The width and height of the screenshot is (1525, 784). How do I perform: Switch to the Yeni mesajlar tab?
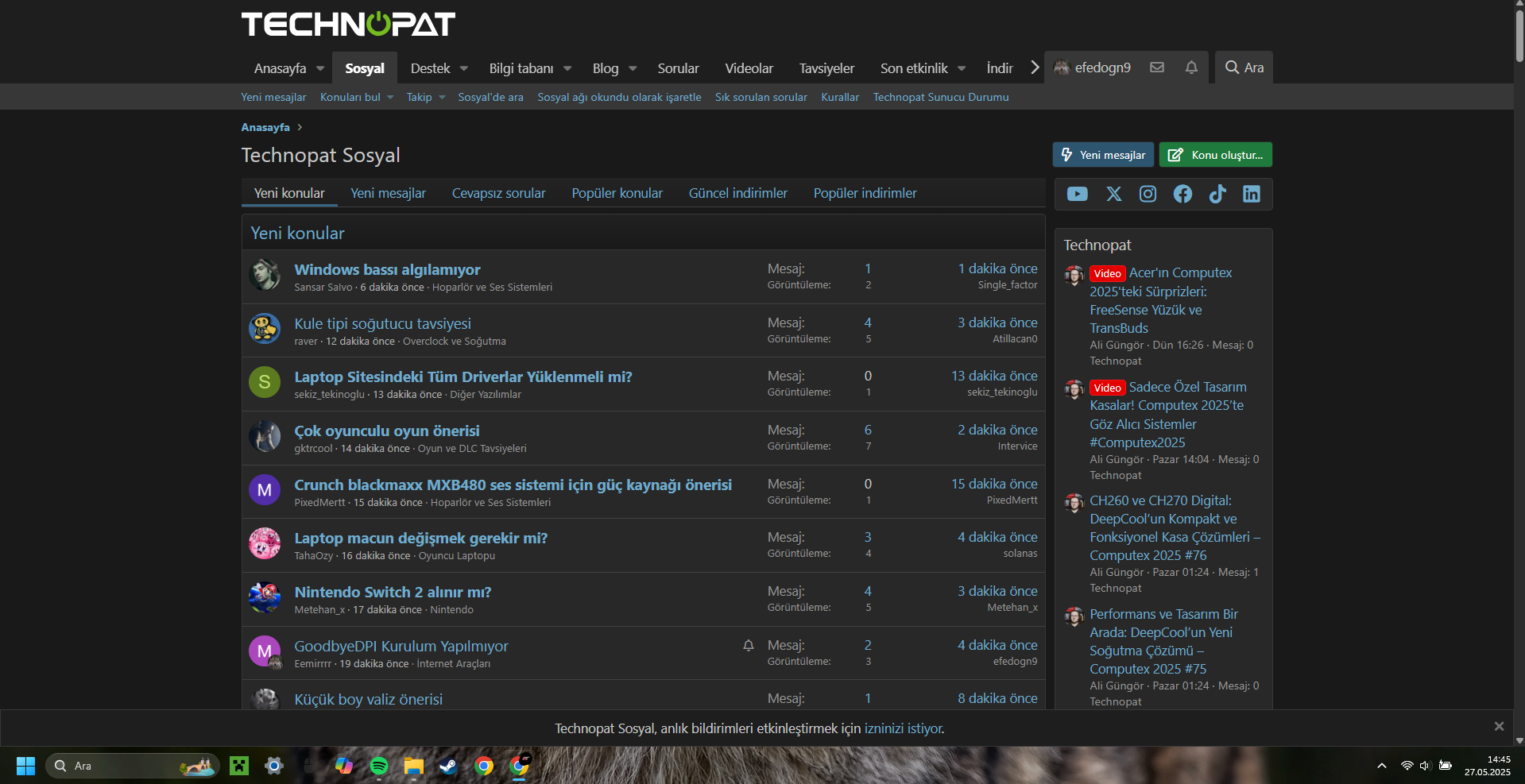click(388, 193)
